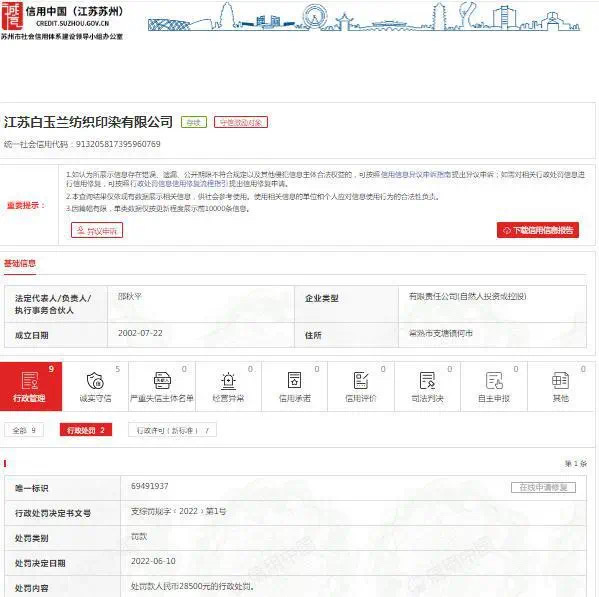Click the 守信激励对象 red tag
The height and width of the screenshot is (597, 599).
241,122
